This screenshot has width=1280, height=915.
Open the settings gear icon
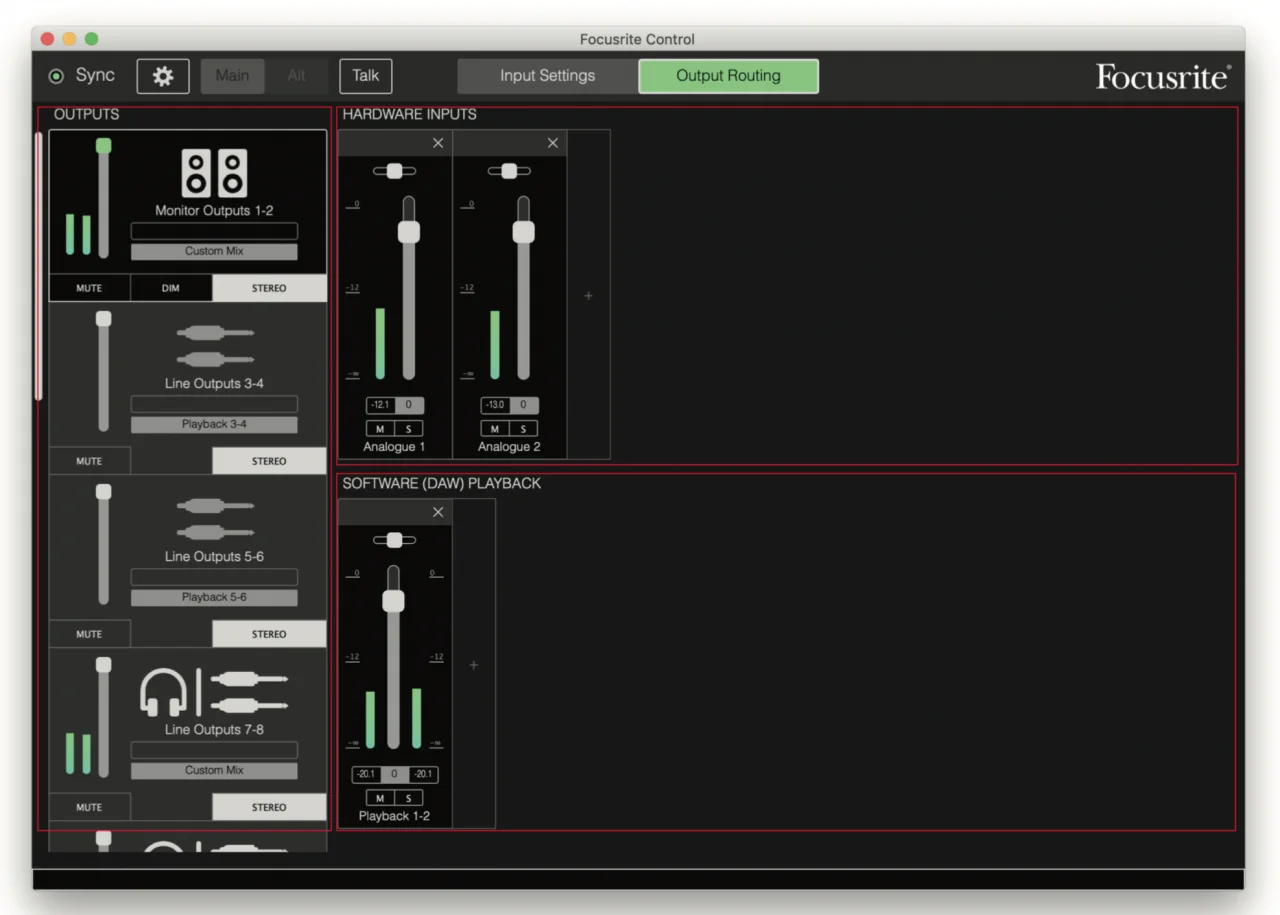coord(163,76)
